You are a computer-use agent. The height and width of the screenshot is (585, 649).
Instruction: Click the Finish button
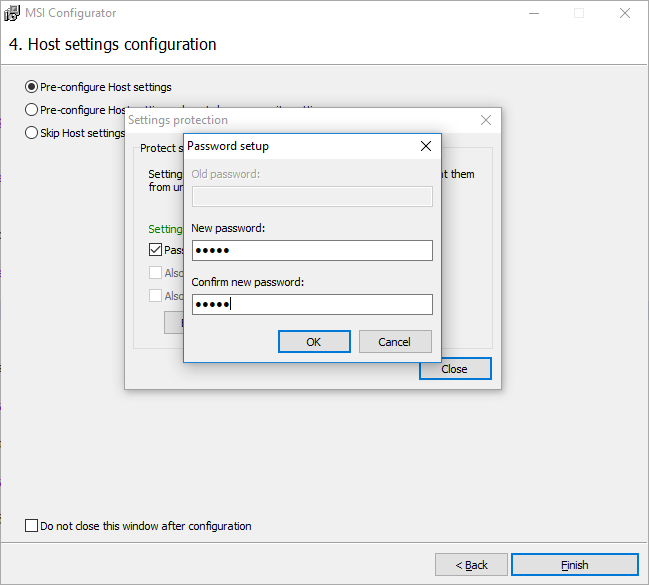[574, 565]
